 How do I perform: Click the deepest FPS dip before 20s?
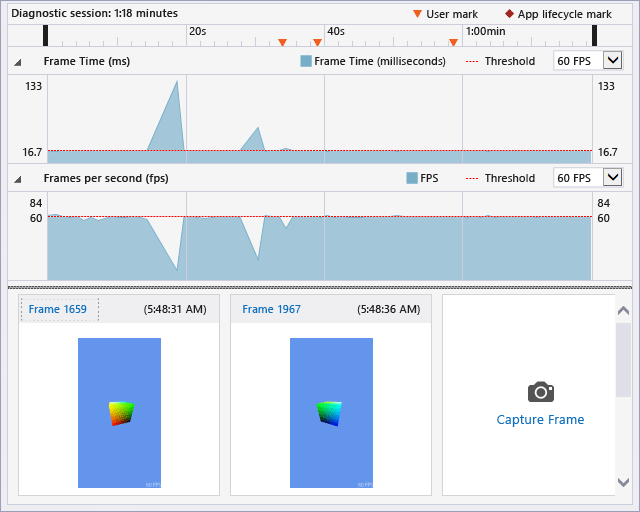click(177, 269)
